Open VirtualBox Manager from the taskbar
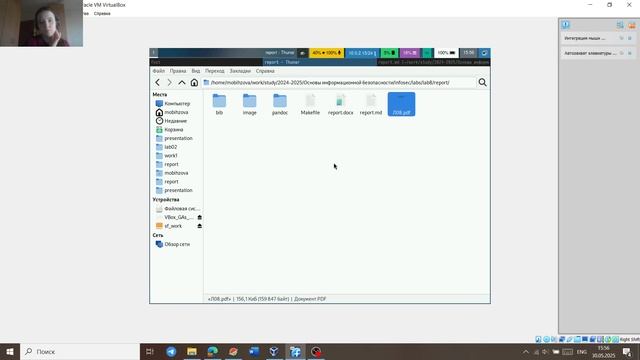This screenshot has height=360, width=640. (274, 351)
